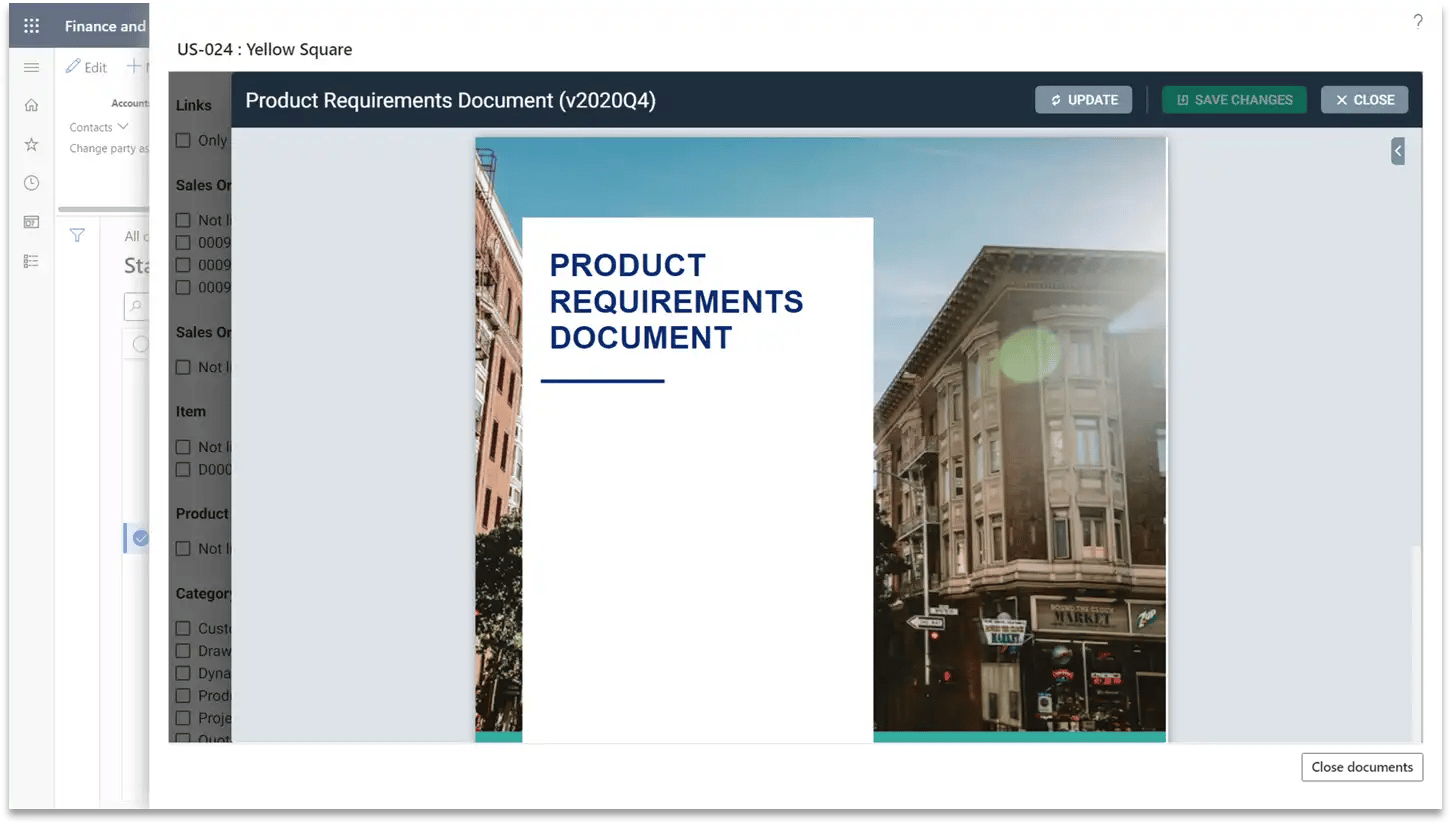Tick the 'Draw' category checkbox
This screenshot has height=824, width=1451.
pyautogui.click(x=183, y=651)
